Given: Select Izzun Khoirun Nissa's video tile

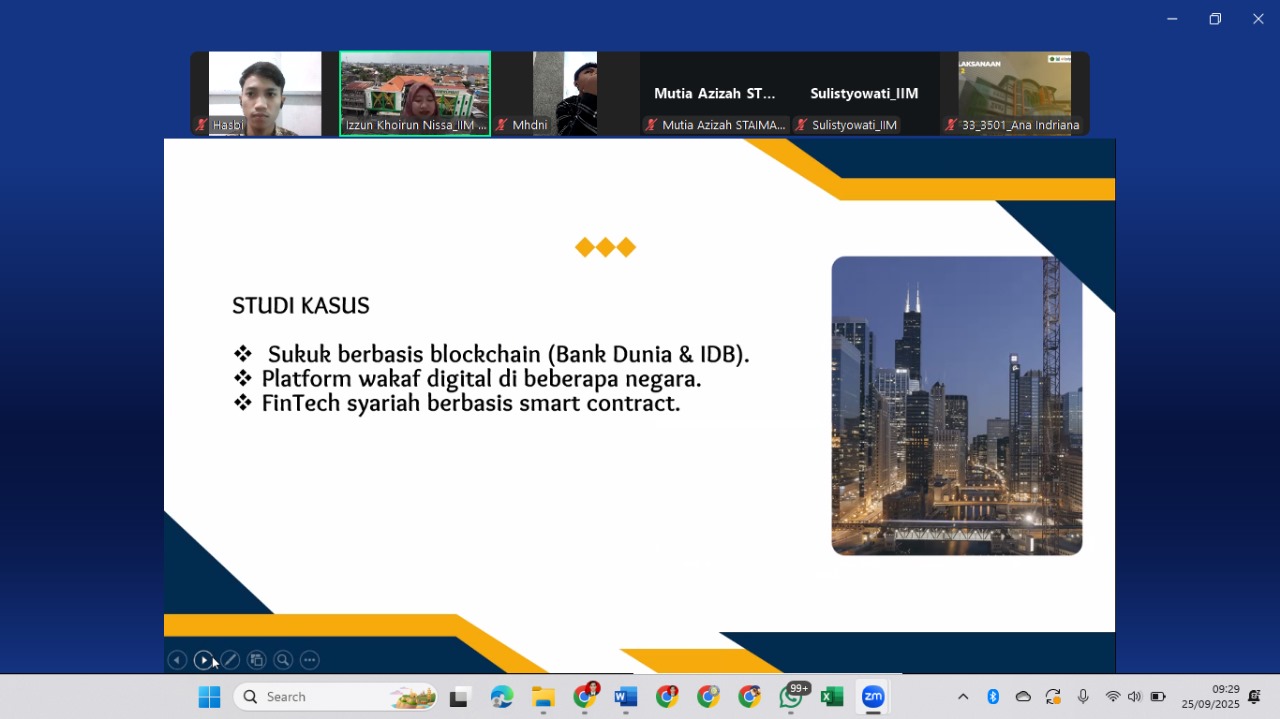Looking at the screenshot, I should [415, 93].
